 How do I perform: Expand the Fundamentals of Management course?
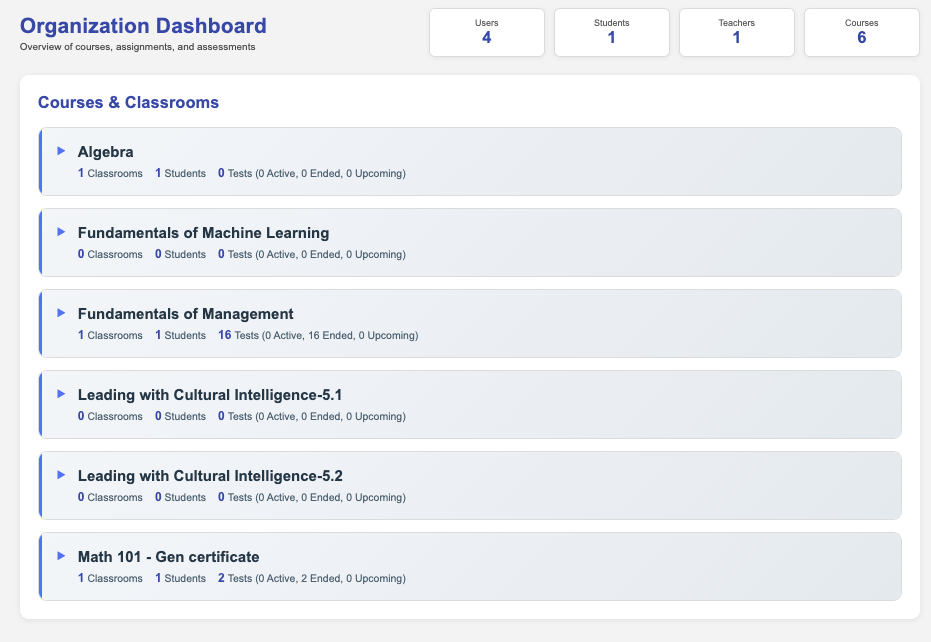61,311
